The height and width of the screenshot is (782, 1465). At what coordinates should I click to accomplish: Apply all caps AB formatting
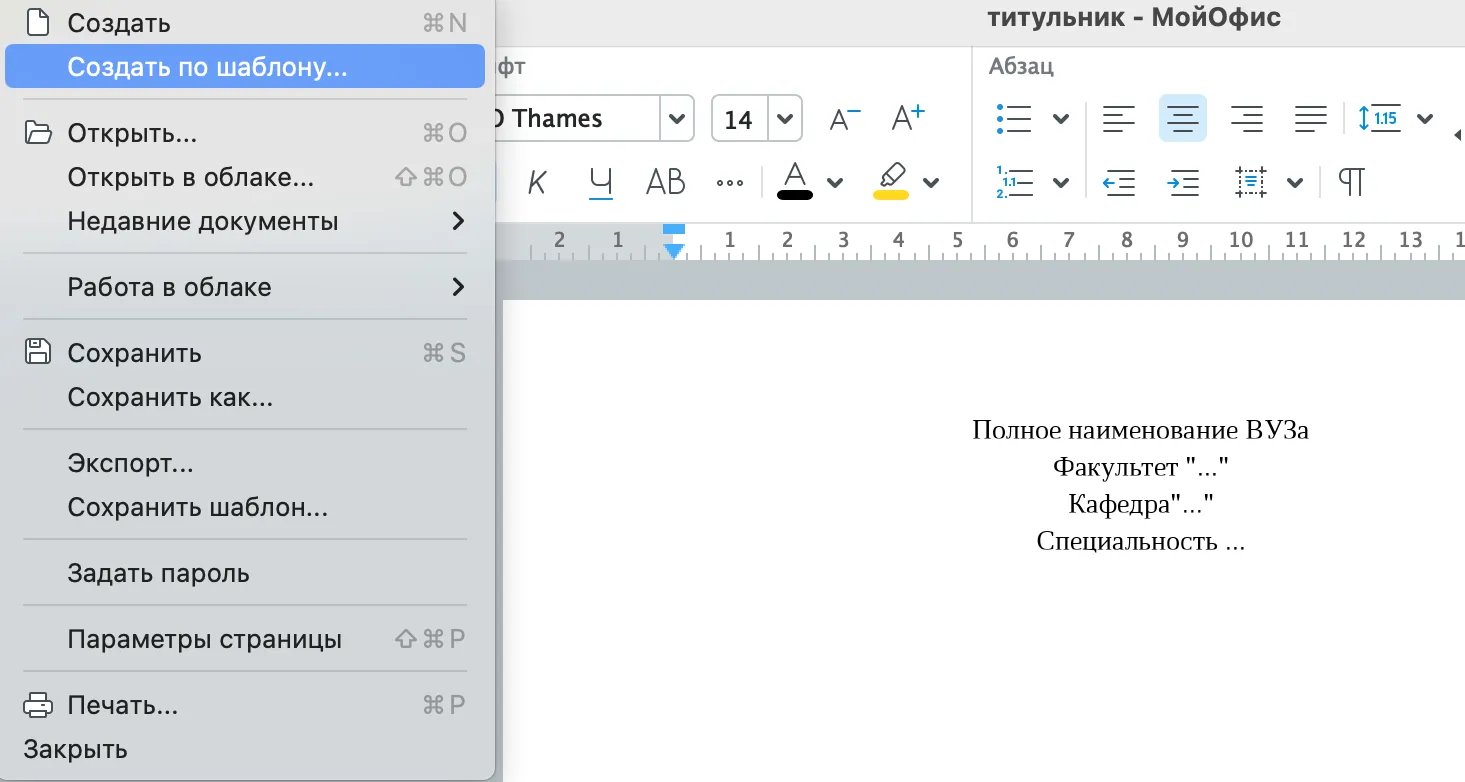pos(666,182)
